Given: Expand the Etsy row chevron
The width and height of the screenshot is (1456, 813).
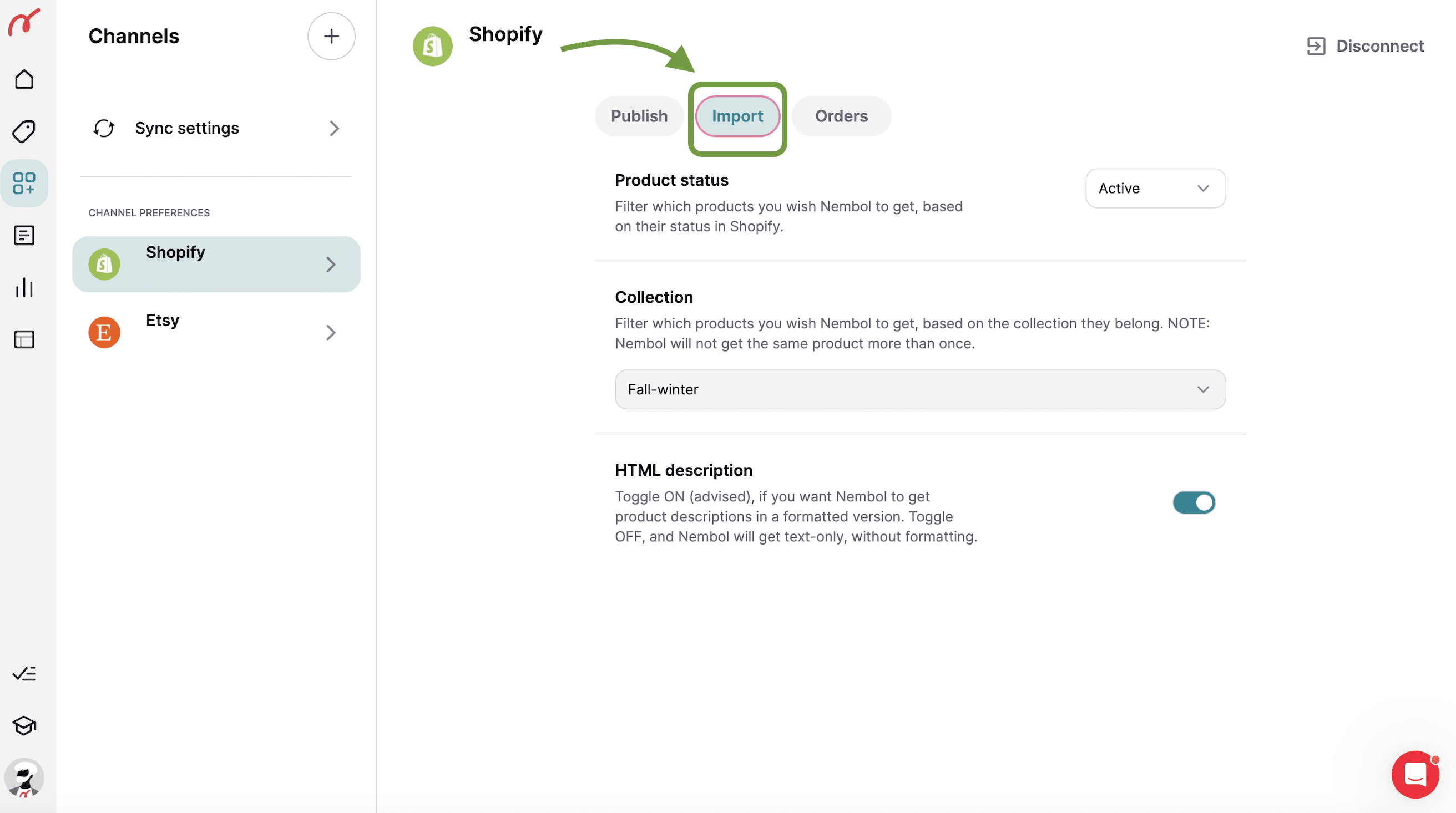Looking at the screenshot, I should point(331,332).
